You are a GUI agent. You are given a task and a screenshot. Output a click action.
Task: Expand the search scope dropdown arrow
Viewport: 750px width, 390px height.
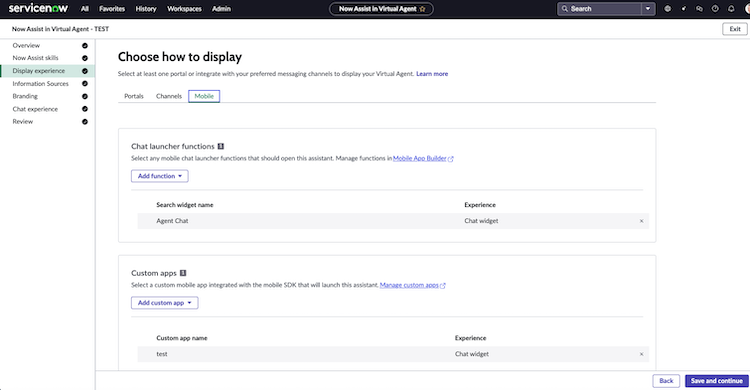648,9
